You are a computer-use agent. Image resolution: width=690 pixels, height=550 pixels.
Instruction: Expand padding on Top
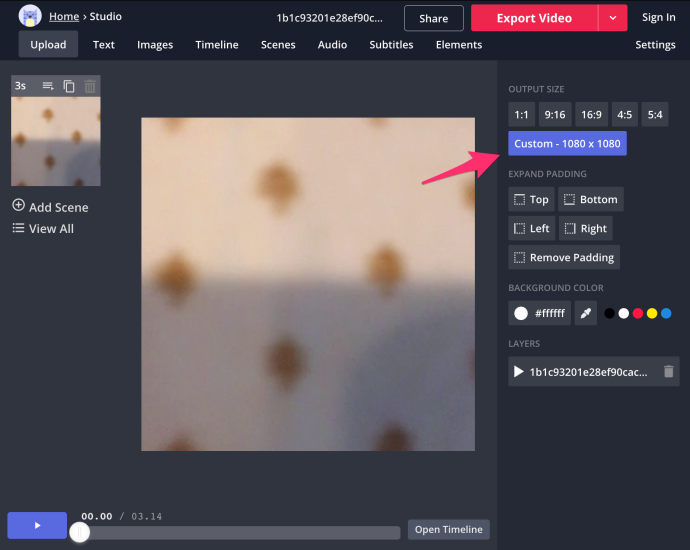[x=531, y=199]
